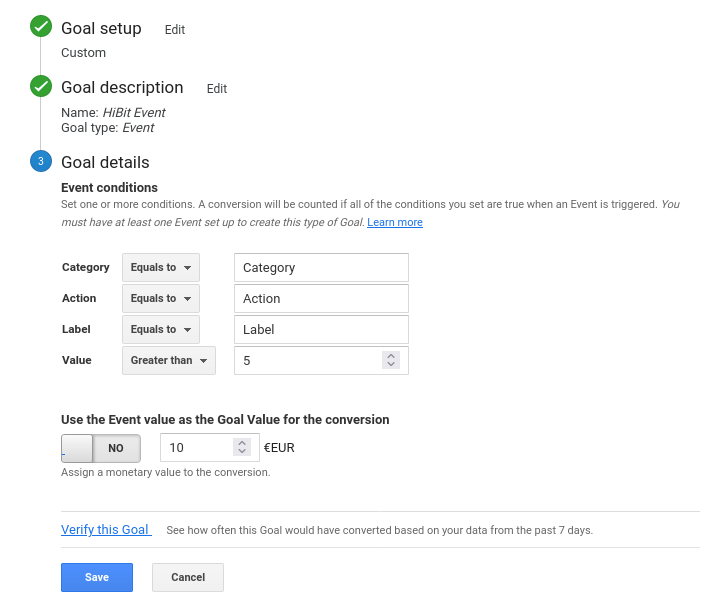Save the goal

97,578
